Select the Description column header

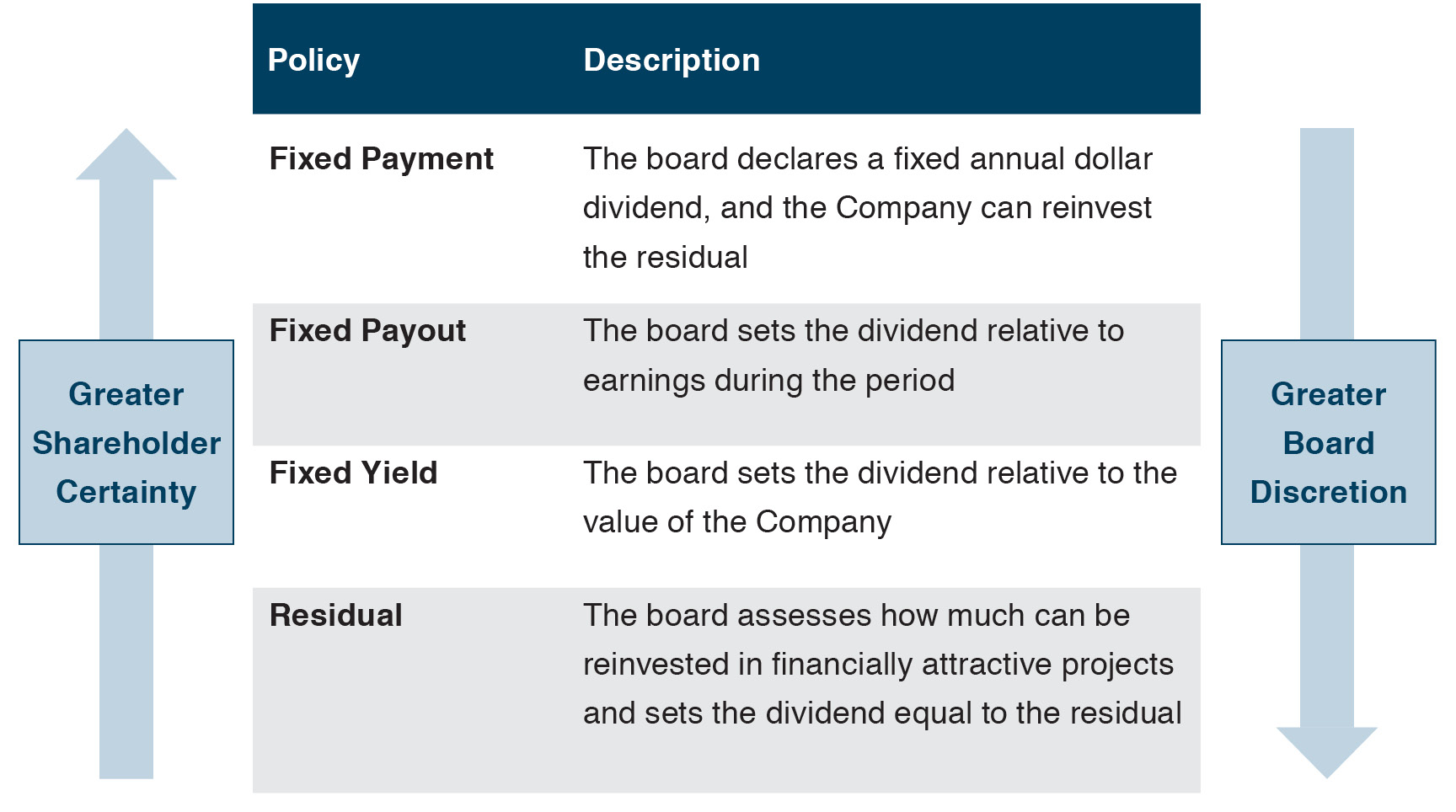pyautogui.click(x=672, y=60)
